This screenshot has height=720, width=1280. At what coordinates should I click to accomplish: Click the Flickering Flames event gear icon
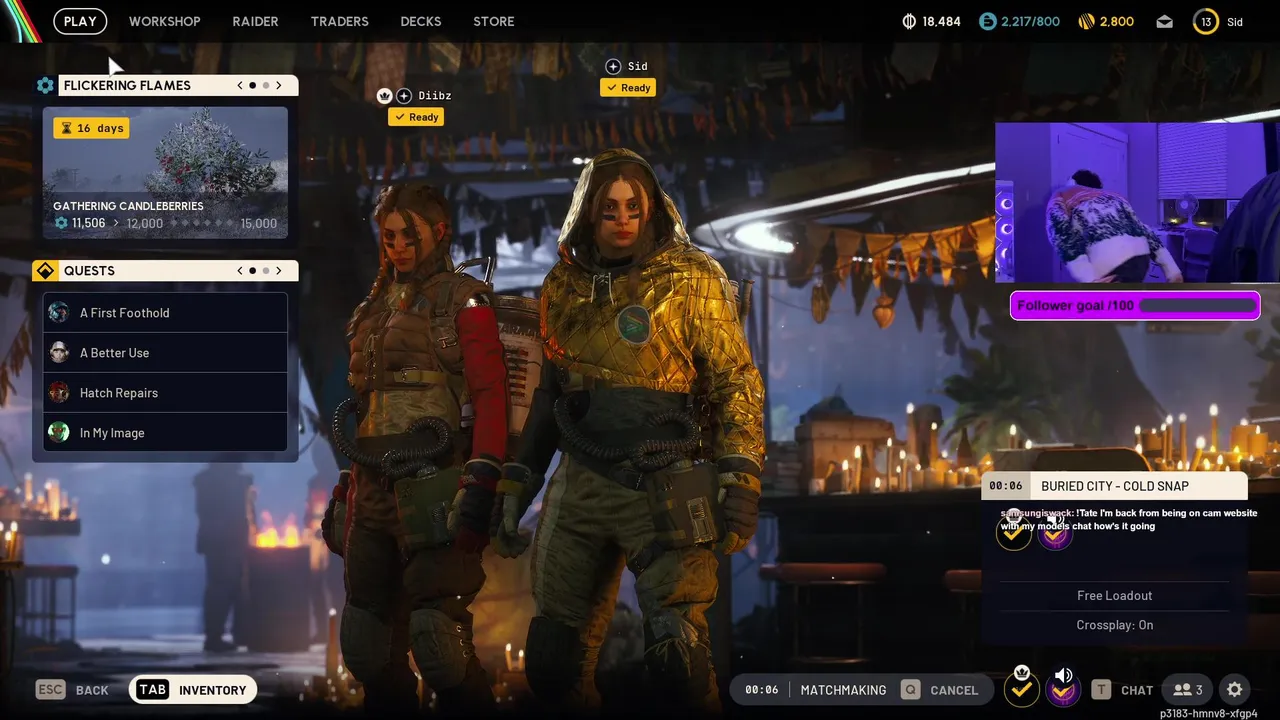pyautogui.click(x=45, y=85)
